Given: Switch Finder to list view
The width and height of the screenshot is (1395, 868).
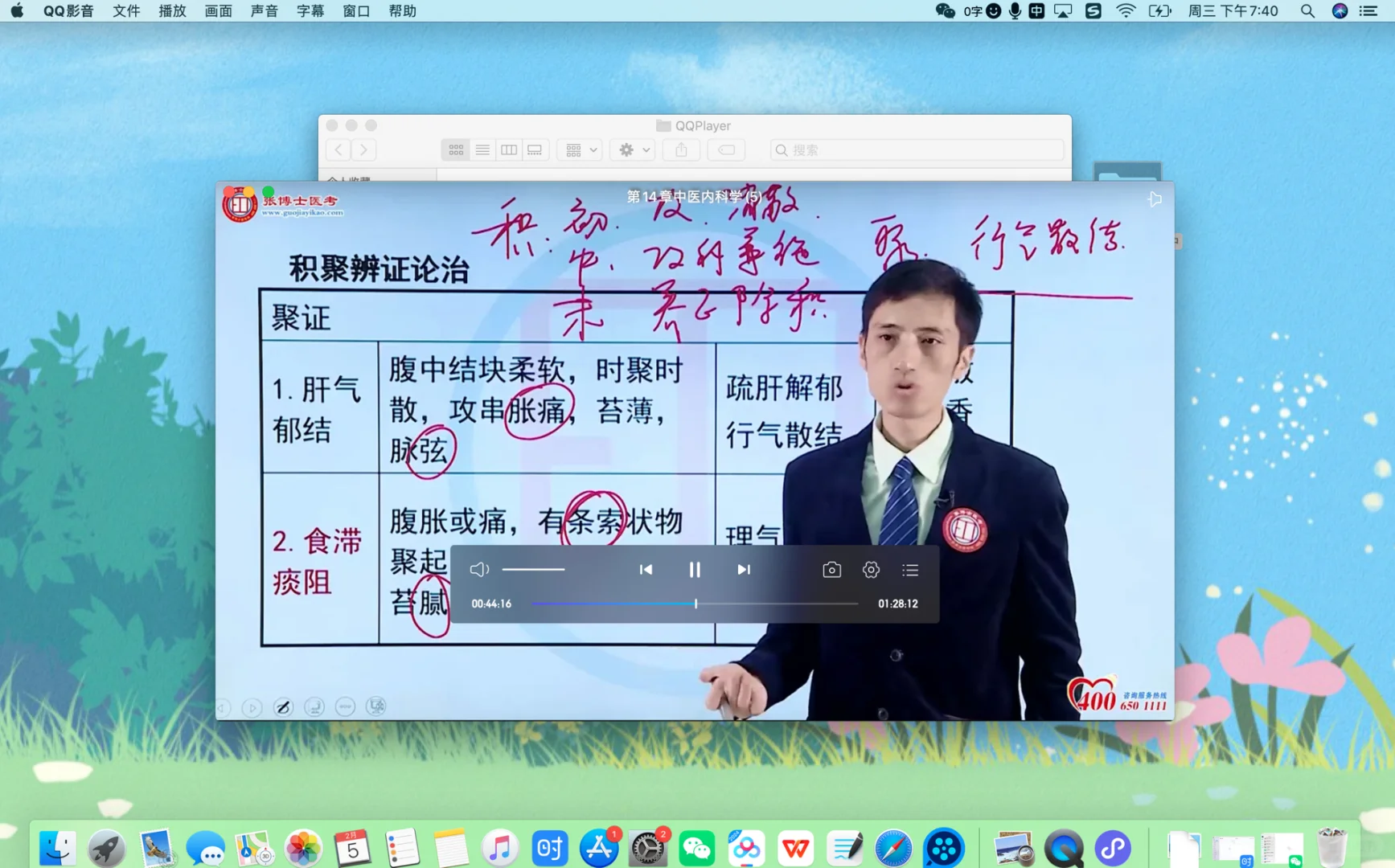Looking at the screenshot, I should [x=482, y=149].
